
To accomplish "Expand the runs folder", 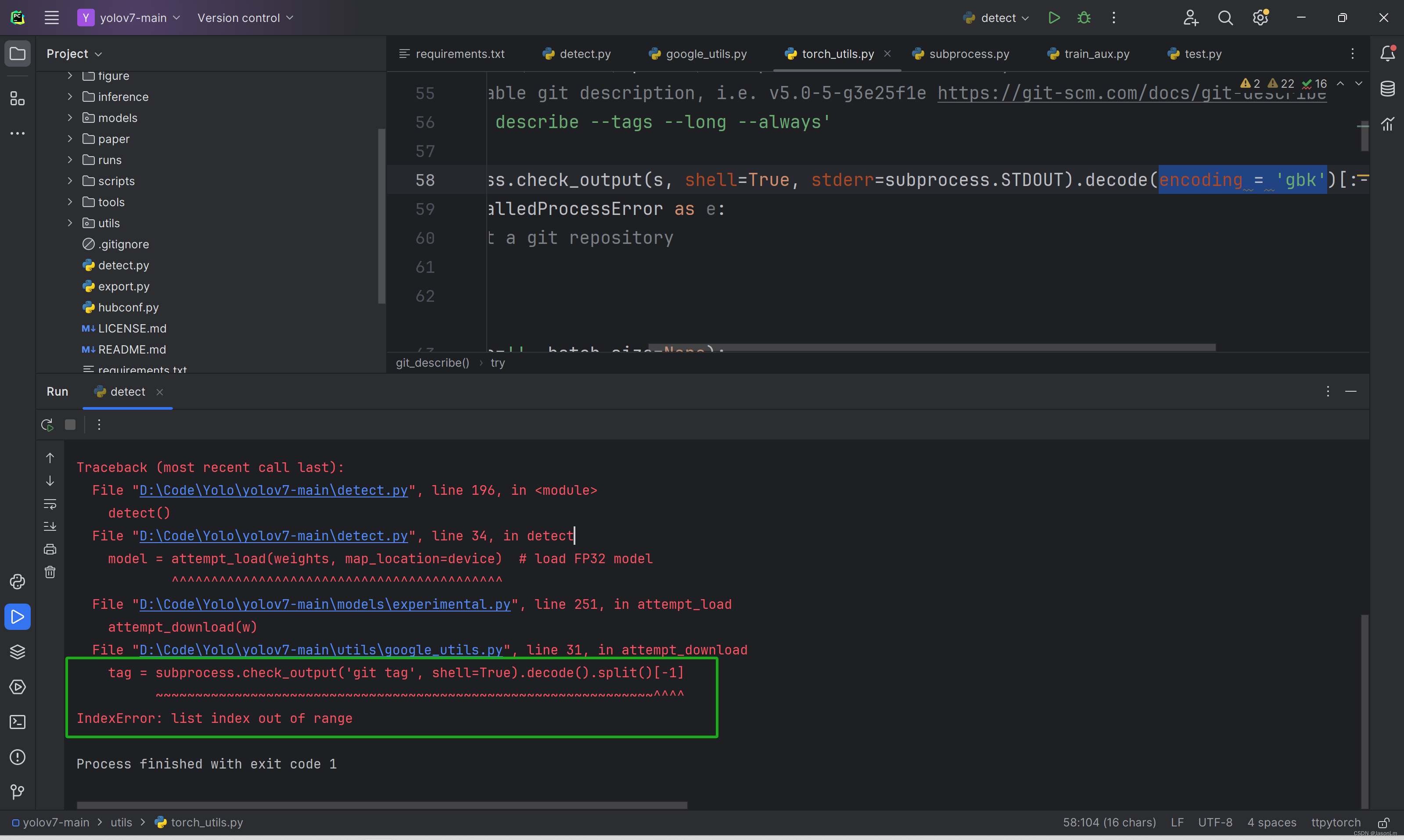I will tap(70, 160).
